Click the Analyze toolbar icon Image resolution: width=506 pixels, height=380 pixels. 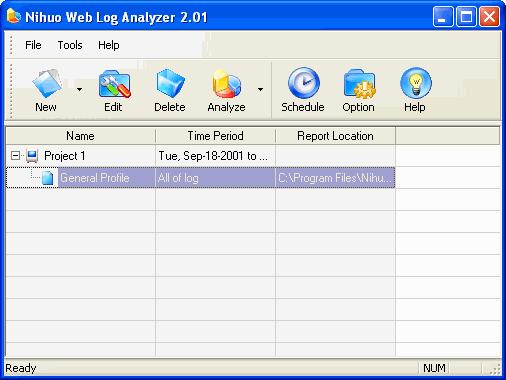(227, 83)
